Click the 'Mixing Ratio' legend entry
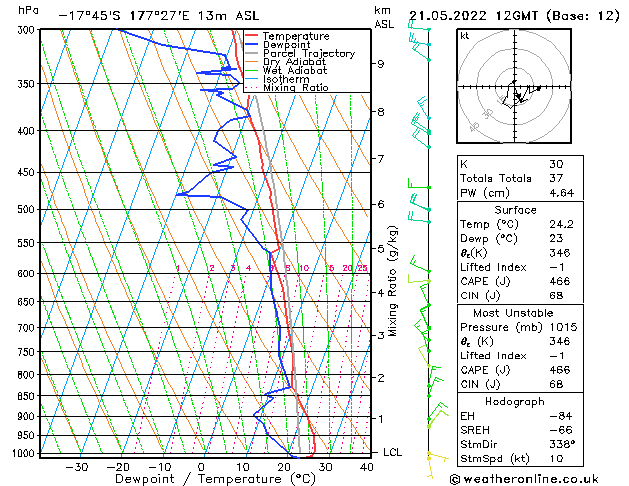 (296, 87)
